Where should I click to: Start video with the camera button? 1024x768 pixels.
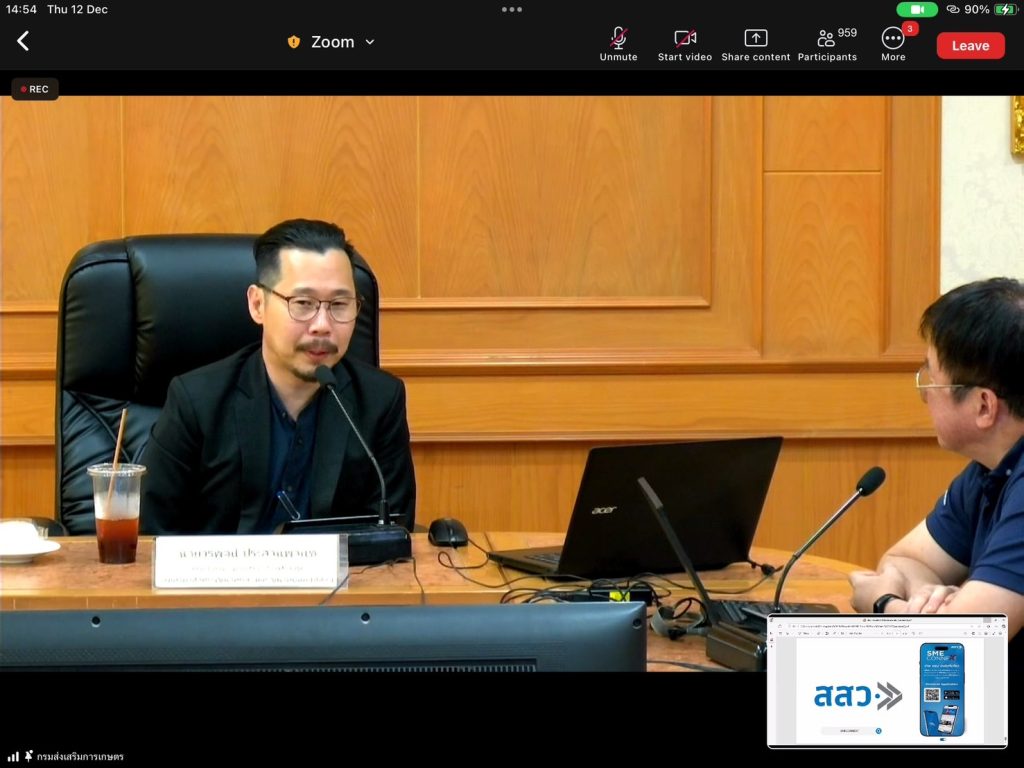(685, 44)
